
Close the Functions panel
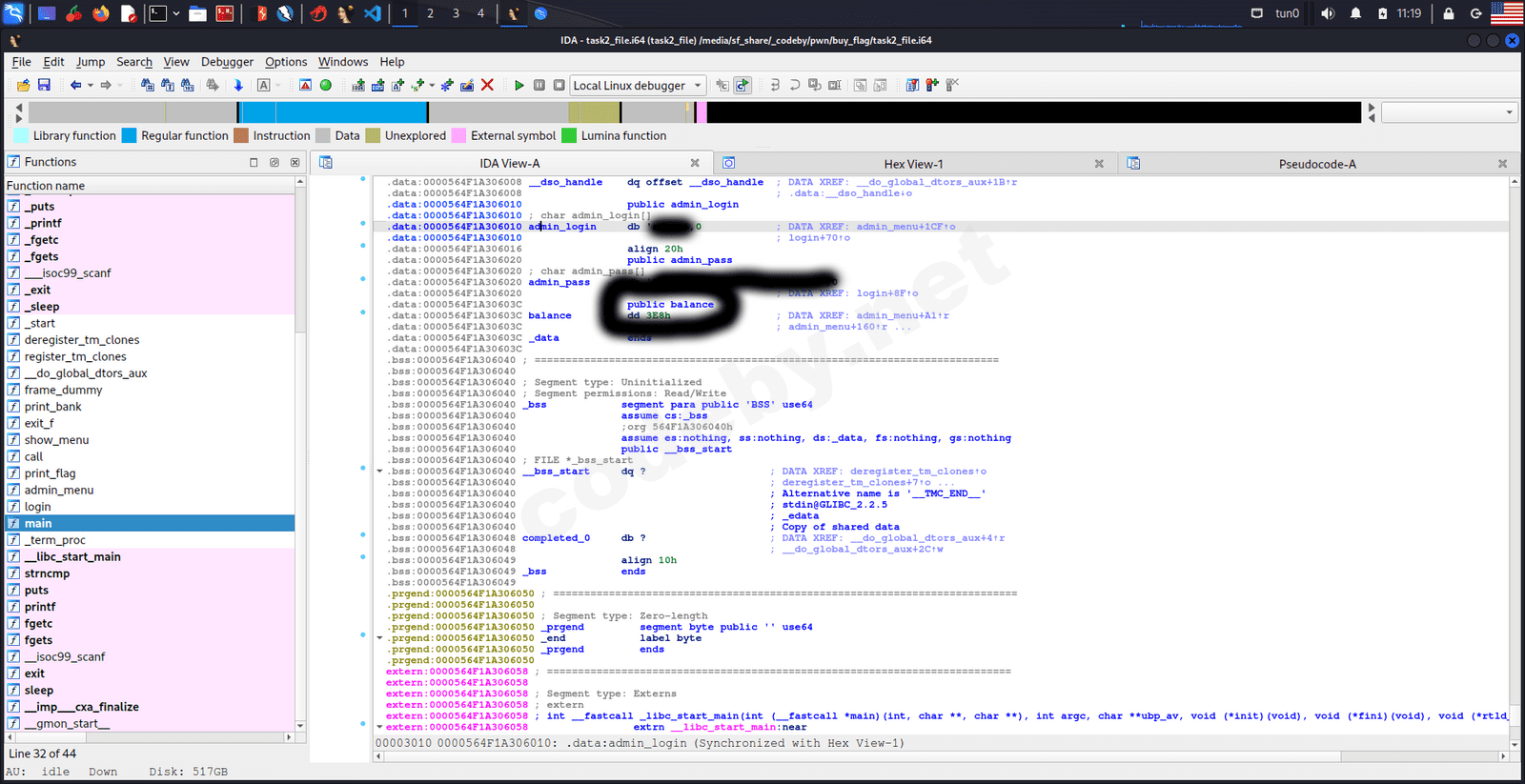point(295,162)
